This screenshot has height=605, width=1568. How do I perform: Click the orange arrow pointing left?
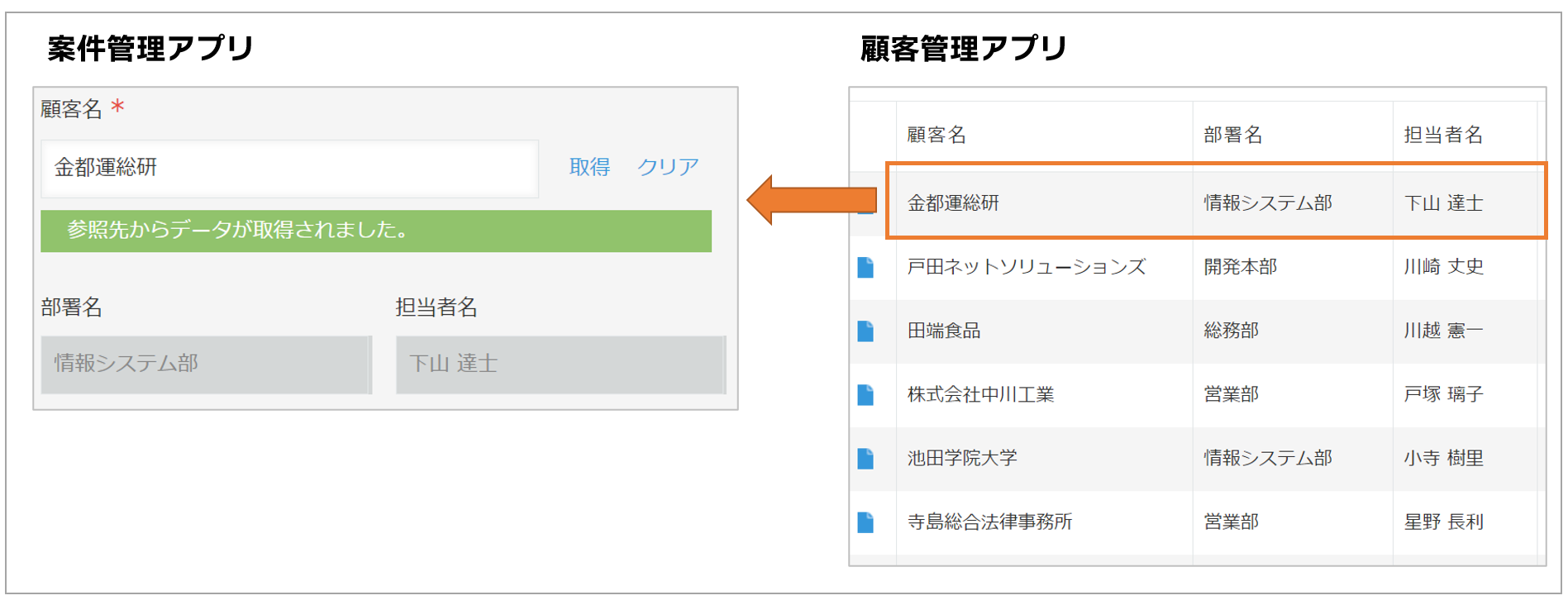812,200
